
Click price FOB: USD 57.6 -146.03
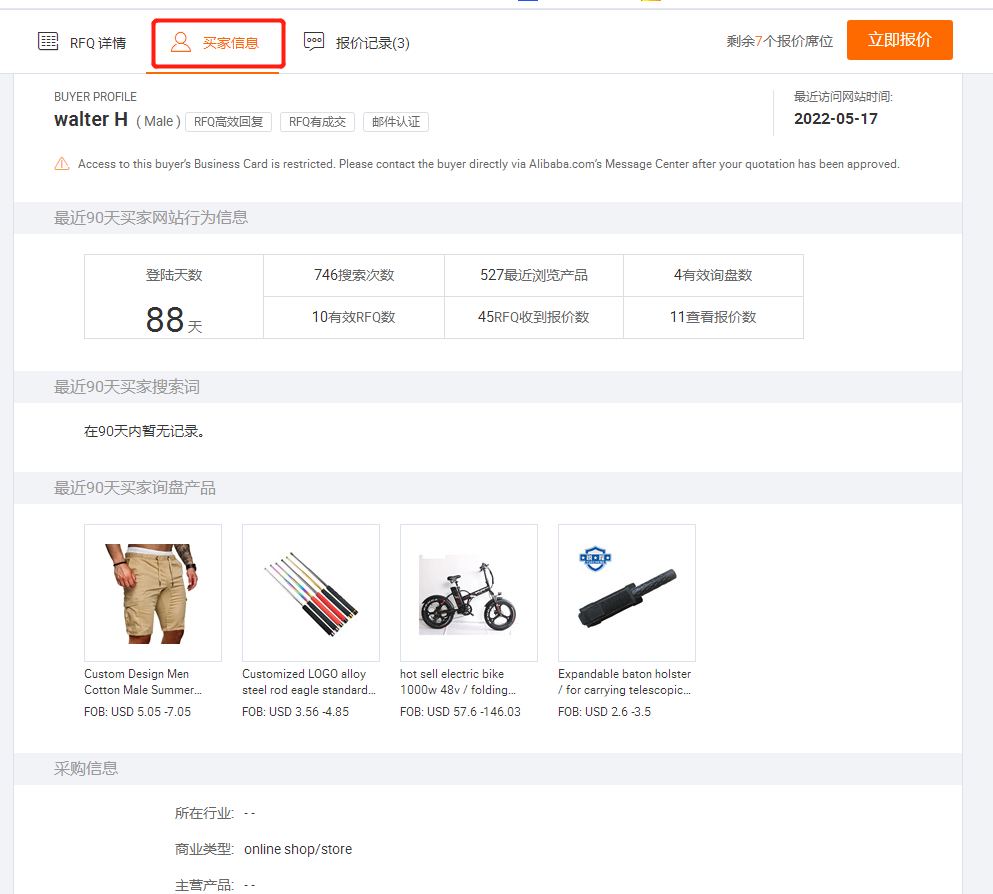pyautogui.click(x=460, y=712)
